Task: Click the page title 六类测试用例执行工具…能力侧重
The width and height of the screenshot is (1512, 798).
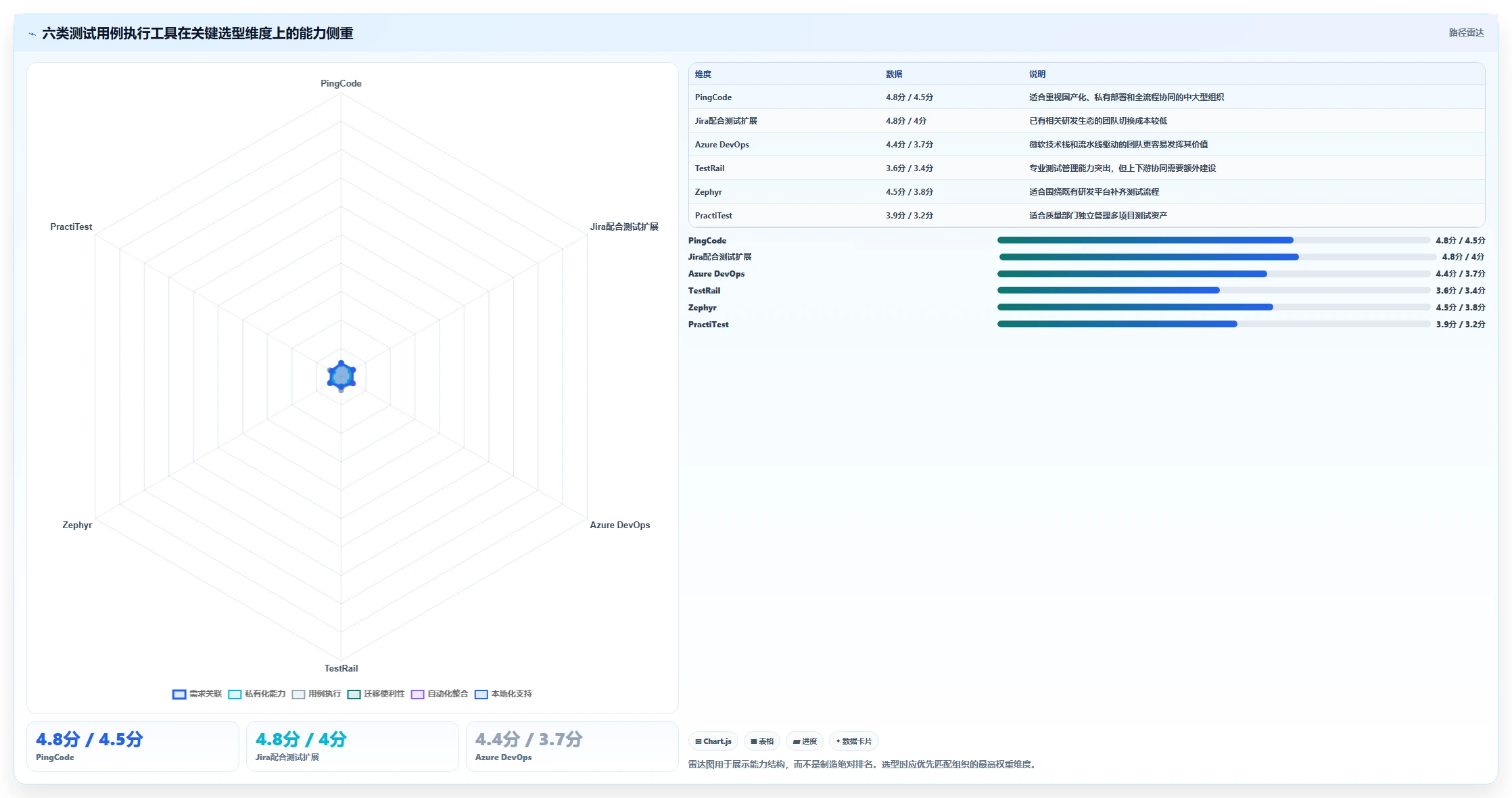Action: (x=197, y=33)
